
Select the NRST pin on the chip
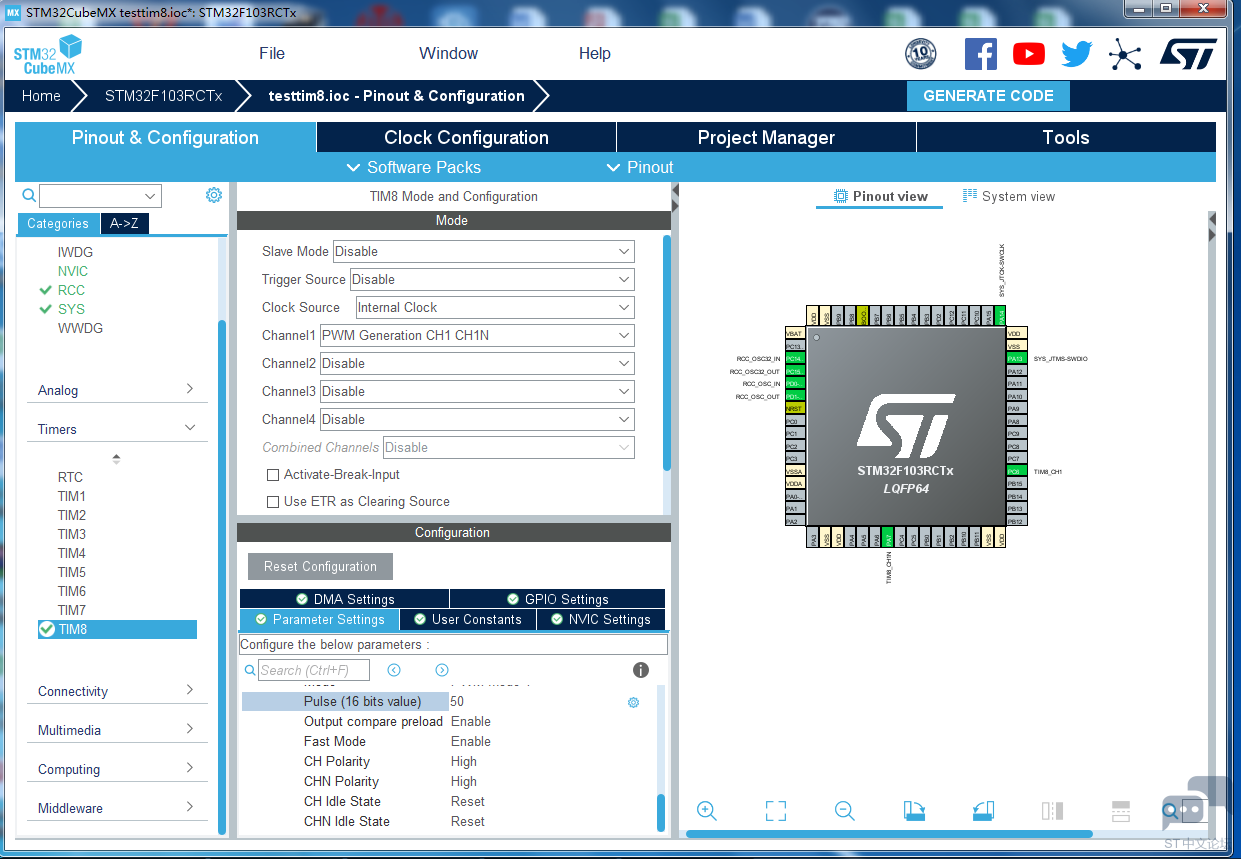(794, 408)
